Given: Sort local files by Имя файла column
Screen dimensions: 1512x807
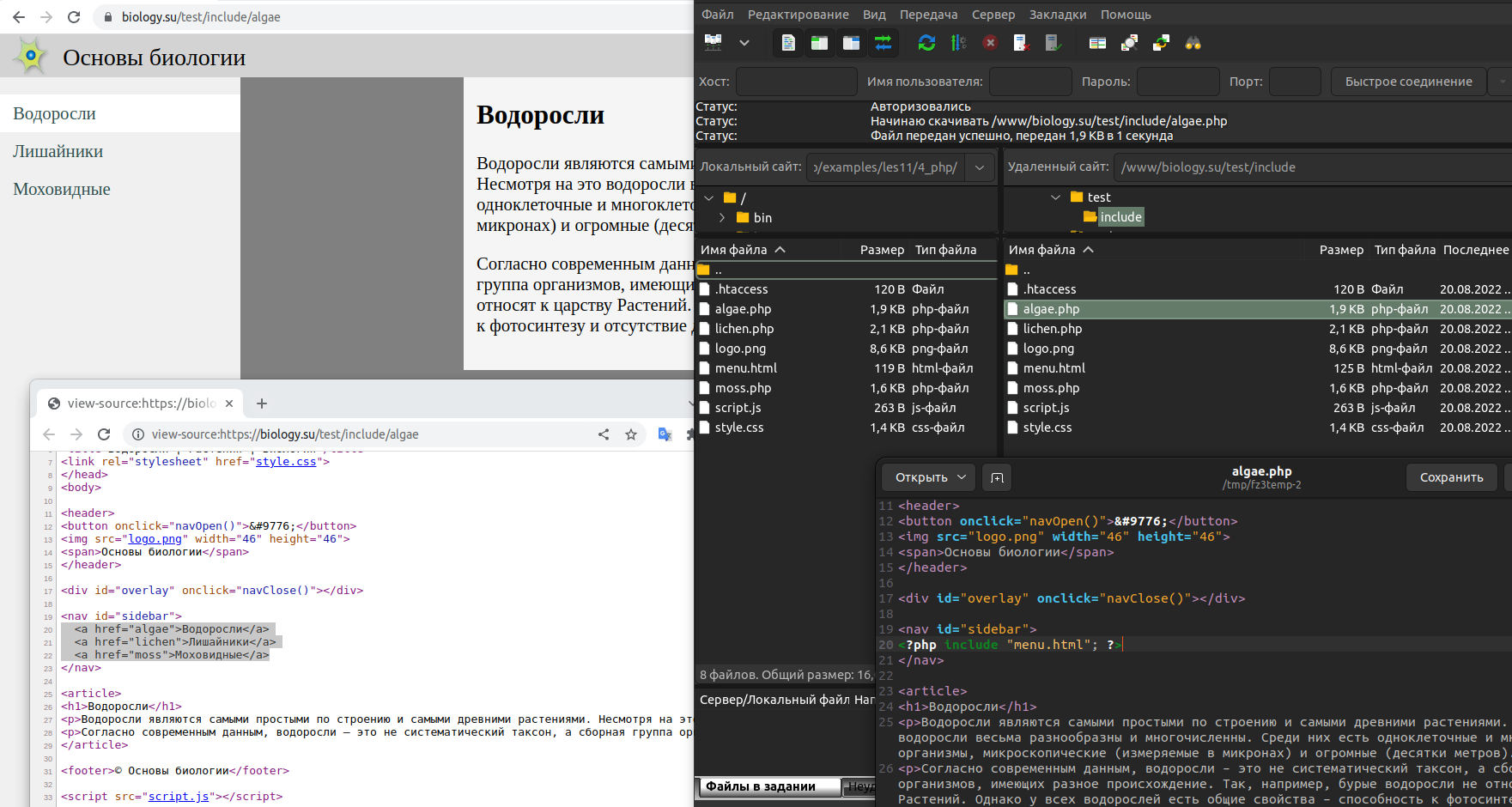Looking at the screenshot, I should tap(743, 250).
